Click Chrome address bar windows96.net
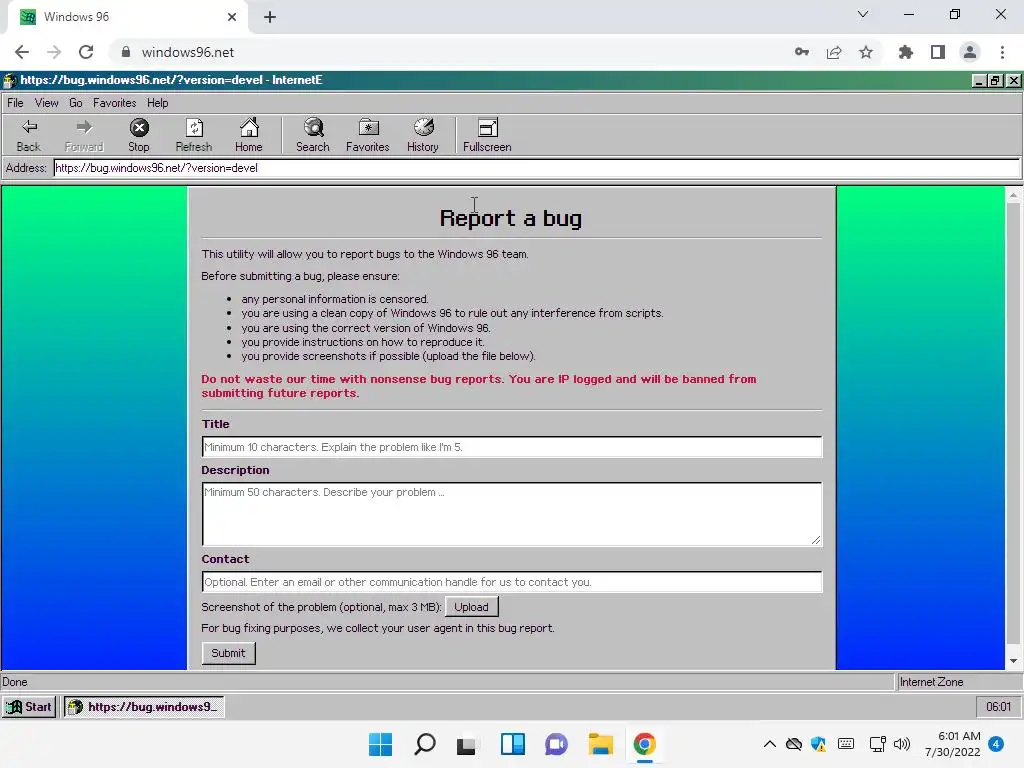This screenshot has width=1024, height=768. point(187,52)
